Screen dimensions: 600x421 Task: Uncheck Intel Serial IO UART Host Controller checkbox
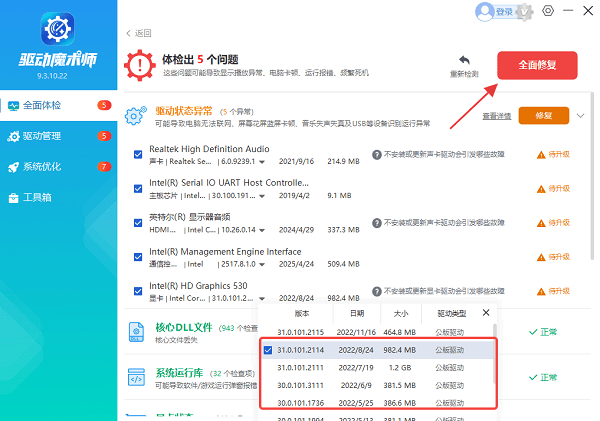point(138,189)
